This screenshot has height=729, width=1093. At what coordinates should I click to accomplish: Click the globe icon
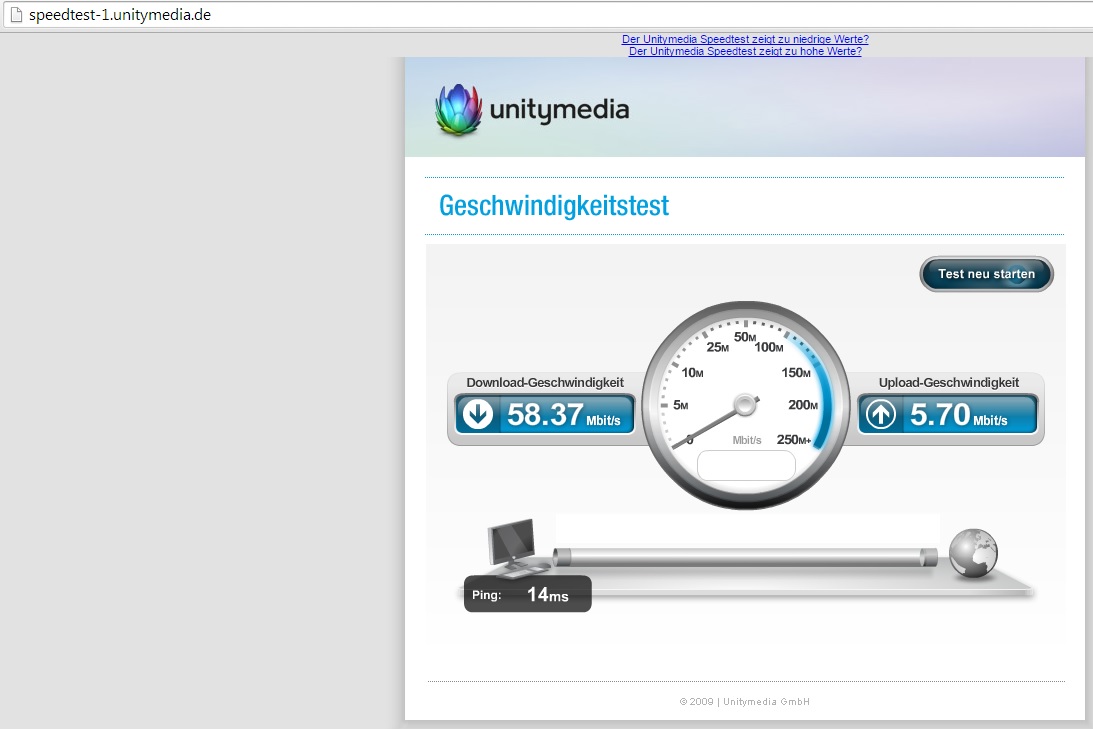tap(973, 553)
